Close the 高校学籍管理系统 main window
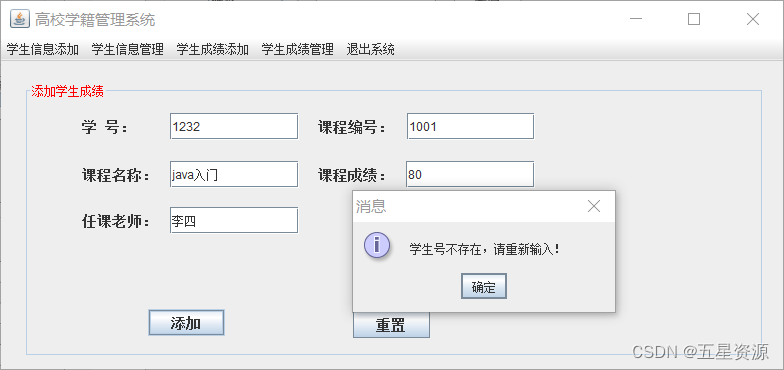This screenshot has height=370, width=784. (752, 20)
